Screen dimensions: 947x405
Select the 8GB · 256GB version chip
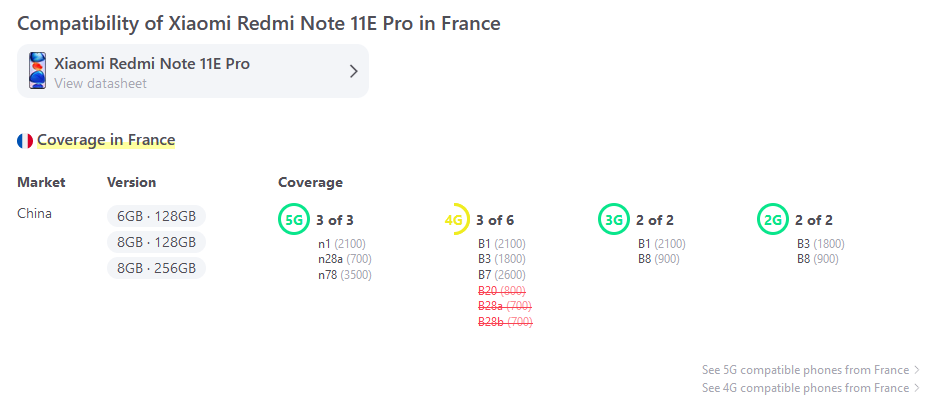point(156,268)
